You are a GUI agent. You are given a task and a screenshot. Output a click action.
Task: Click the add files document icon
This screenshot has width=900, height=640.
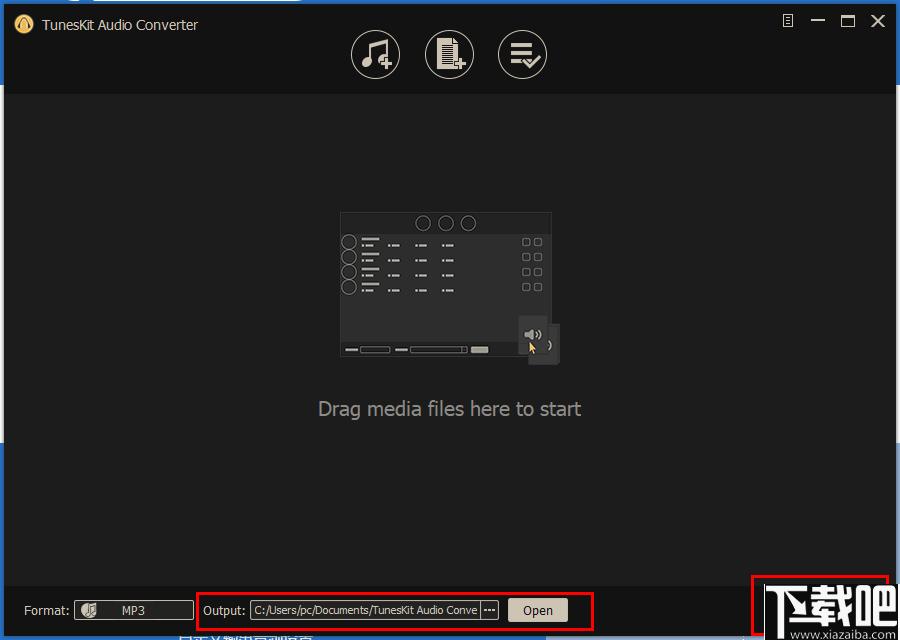point(449,54)
